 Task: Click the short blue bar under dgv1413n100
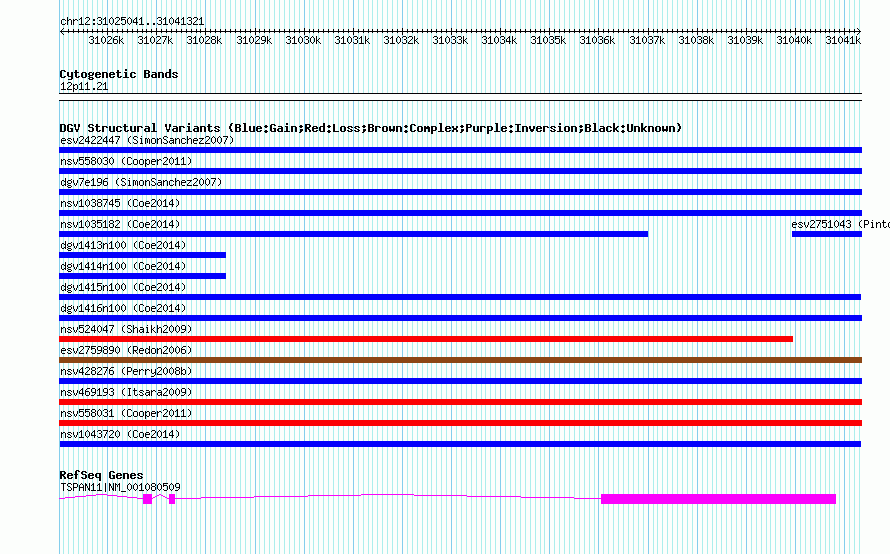142,255
